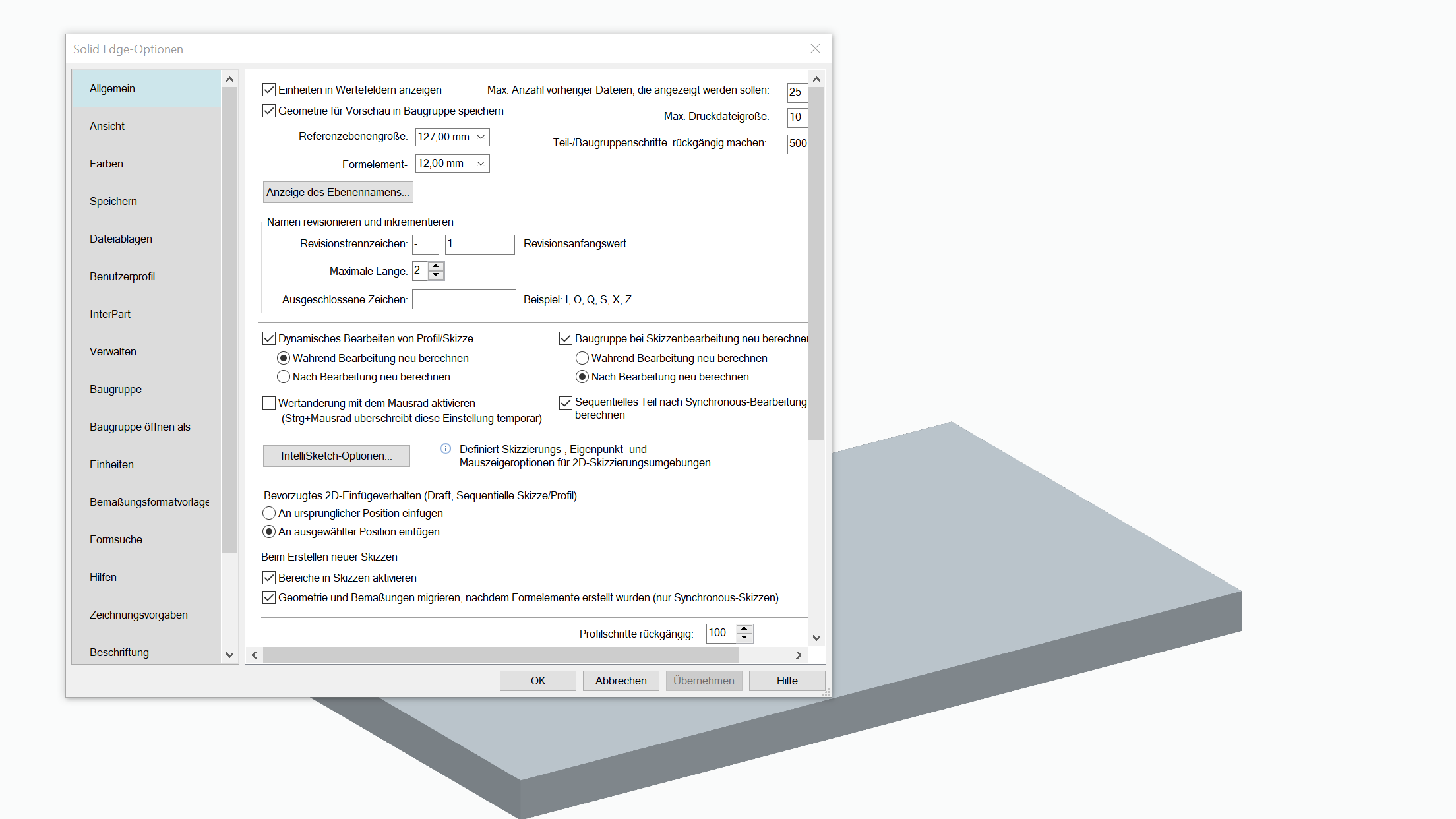
Task: Click the Ausgeschlossene Zeichen input field
Action: point(464,299)
